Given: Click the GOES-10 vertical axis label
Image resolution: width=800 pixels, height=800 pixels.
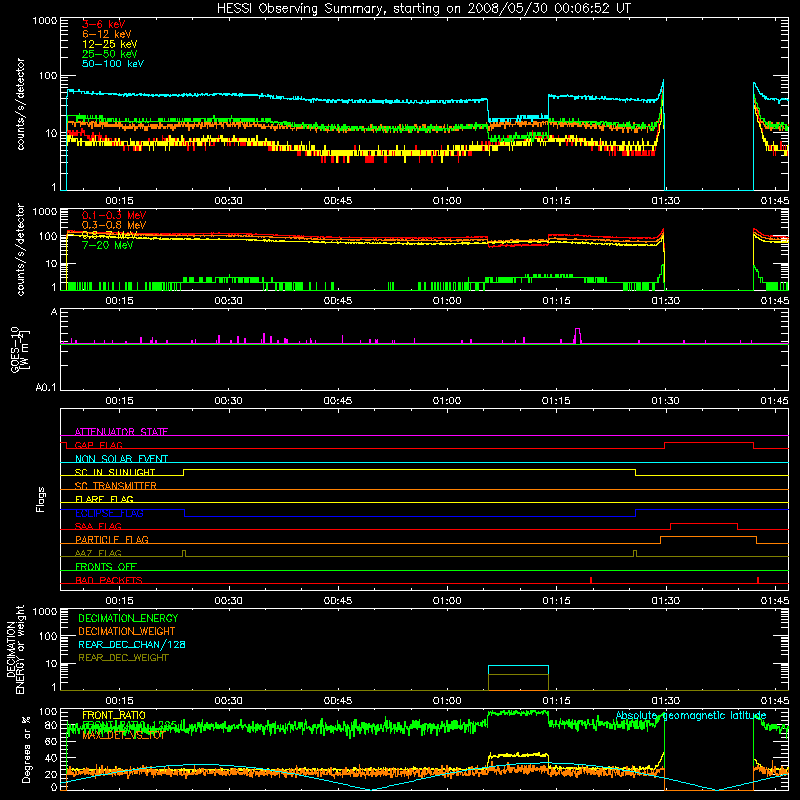Looking at the screenshot, I should [20, 351].
